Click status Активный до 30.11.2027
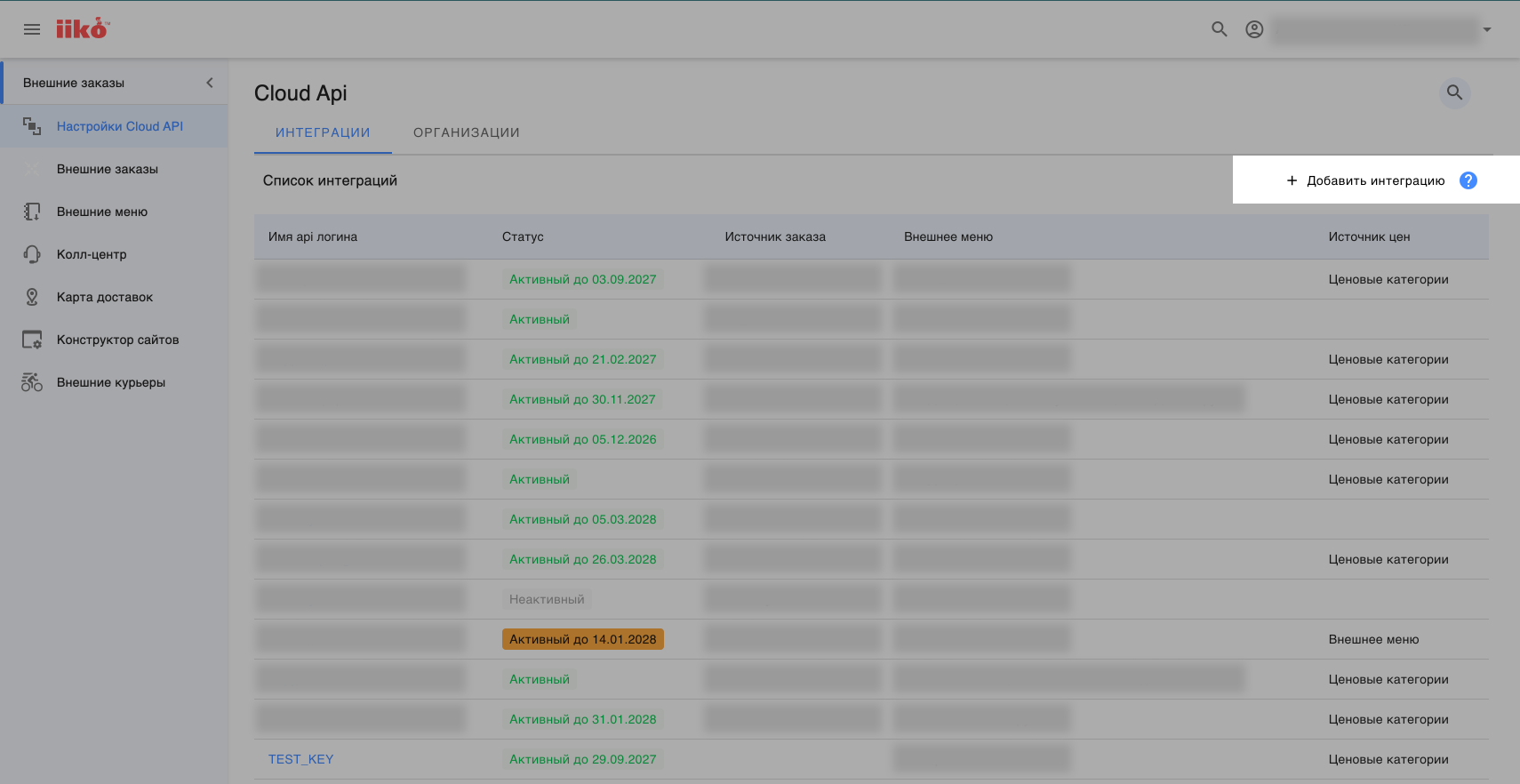 [x=582, y=399]
